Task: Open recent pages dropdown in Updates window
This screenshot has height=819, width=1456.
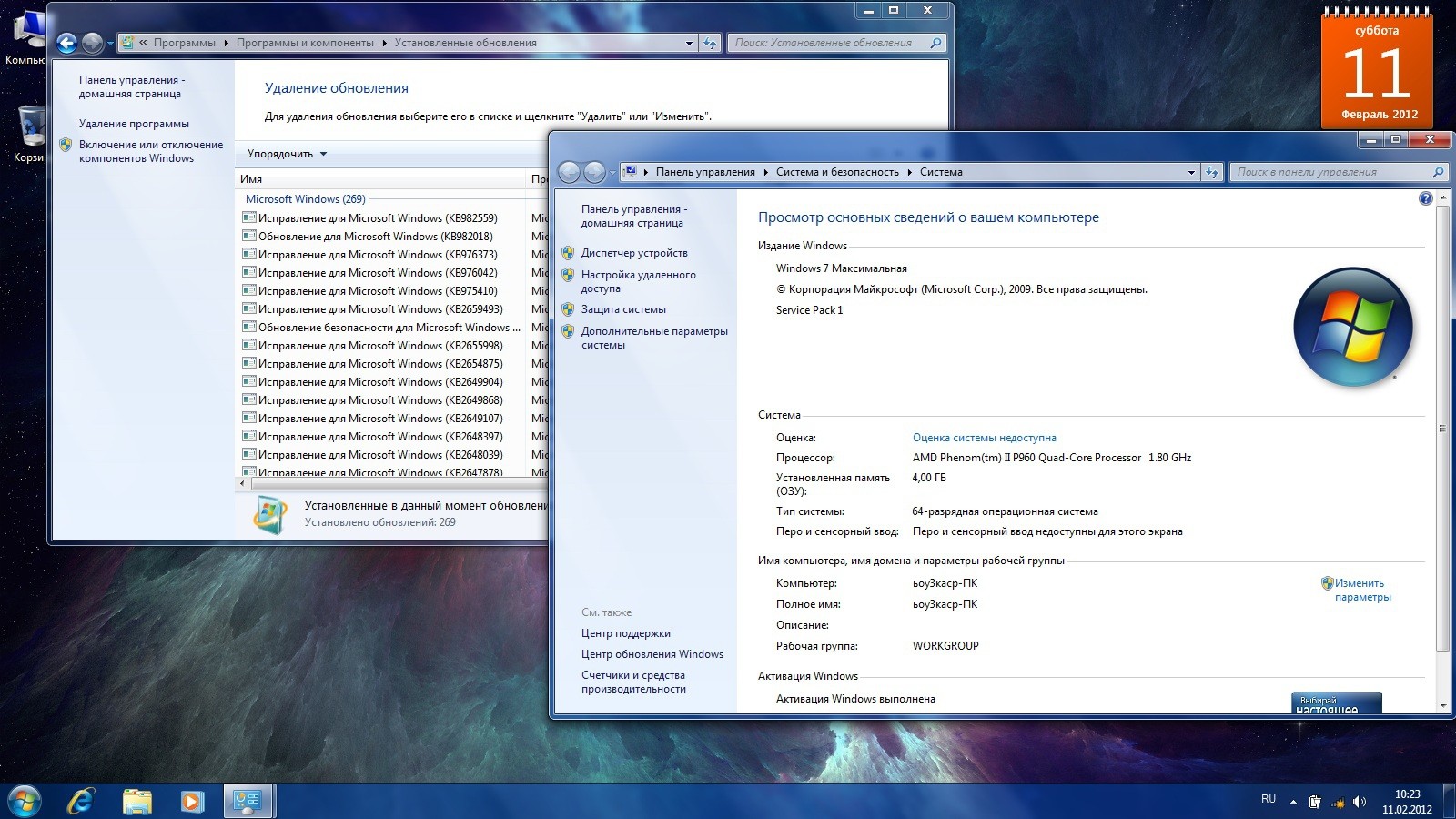Action: pos(111,43)
